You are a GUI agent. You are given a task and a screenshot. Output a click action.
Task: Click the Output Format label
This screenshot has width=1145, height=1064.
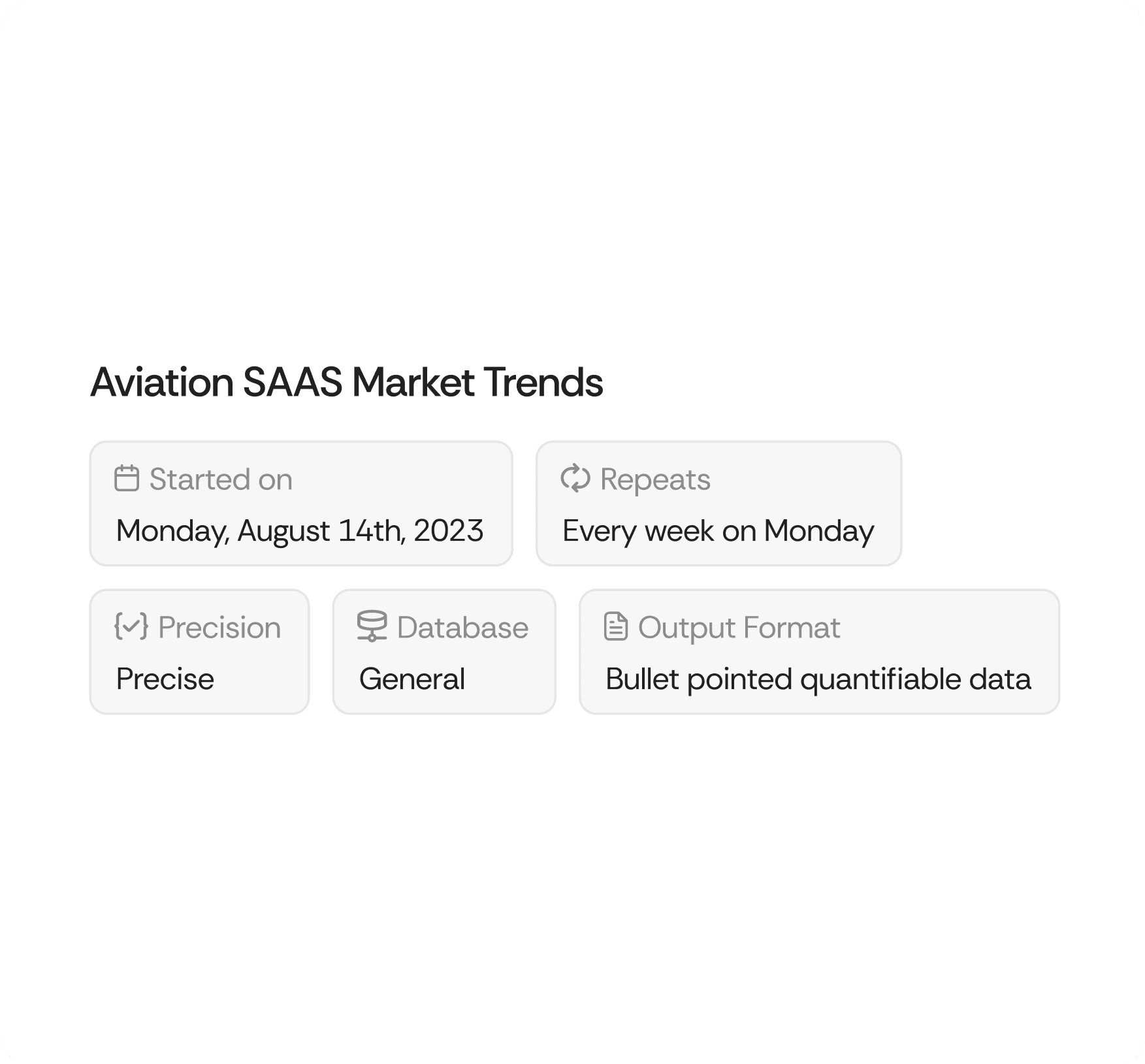tap(739, 628)
